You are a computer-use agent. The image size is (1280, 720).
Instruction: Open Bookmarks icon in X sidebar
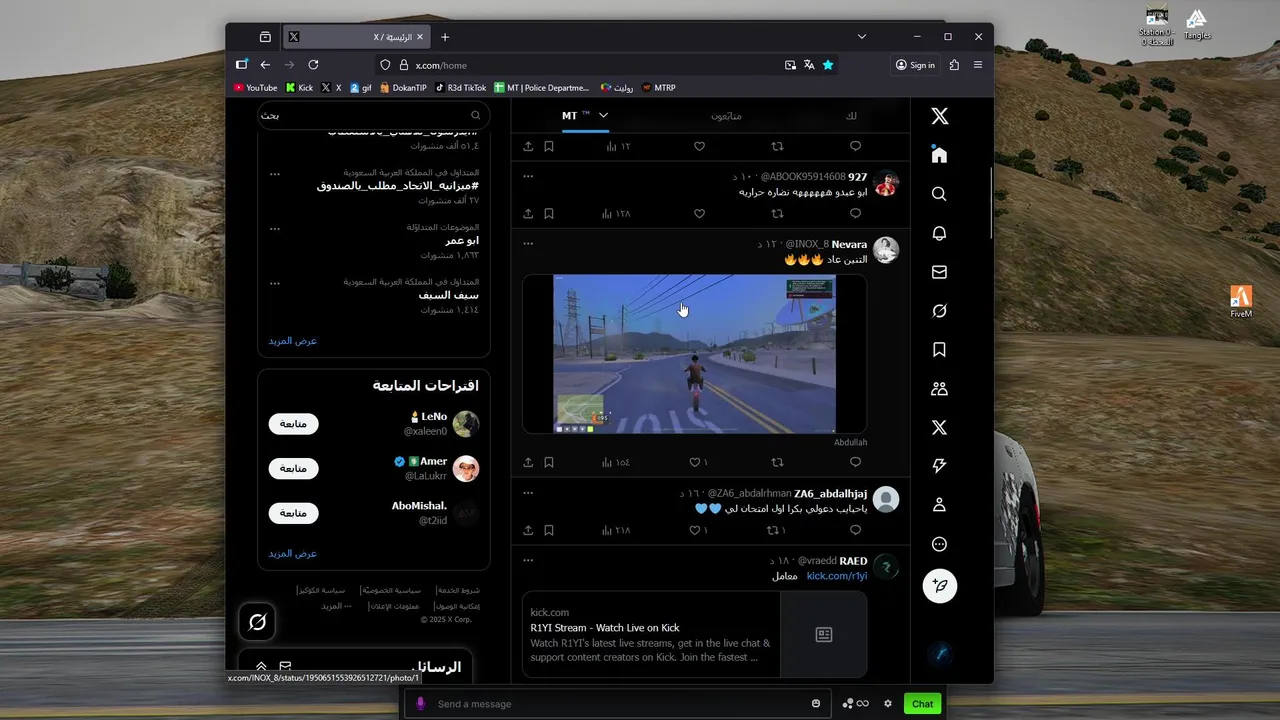939,350
